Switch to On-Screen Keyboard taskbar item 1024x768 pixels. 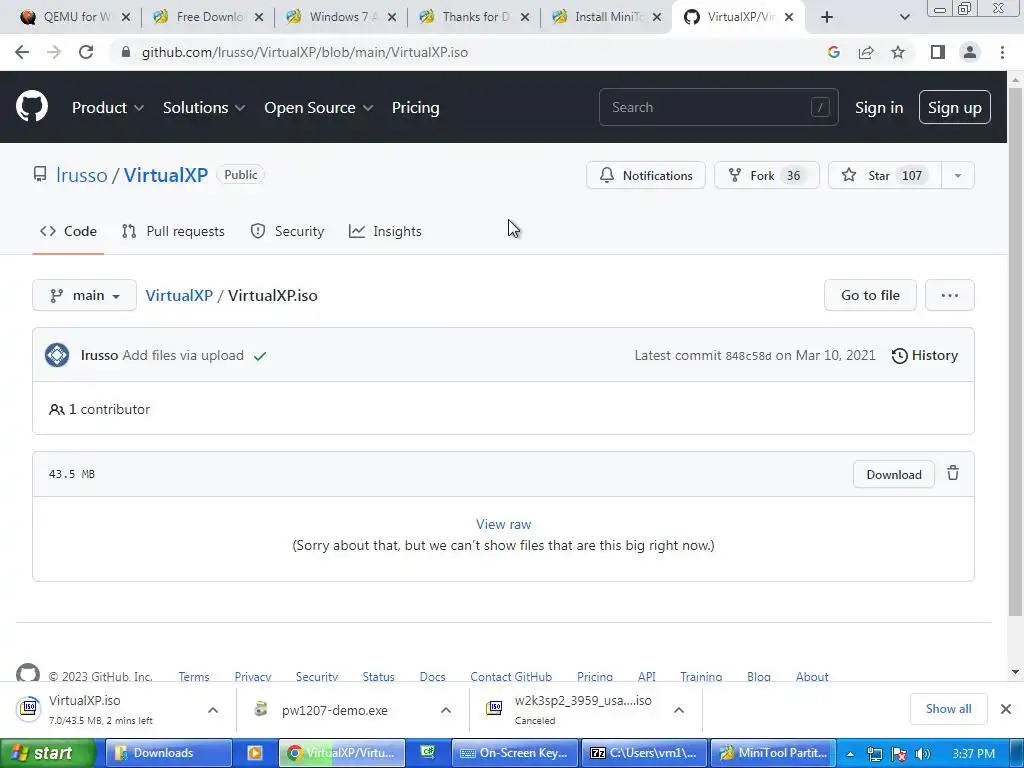click(515, 753)
